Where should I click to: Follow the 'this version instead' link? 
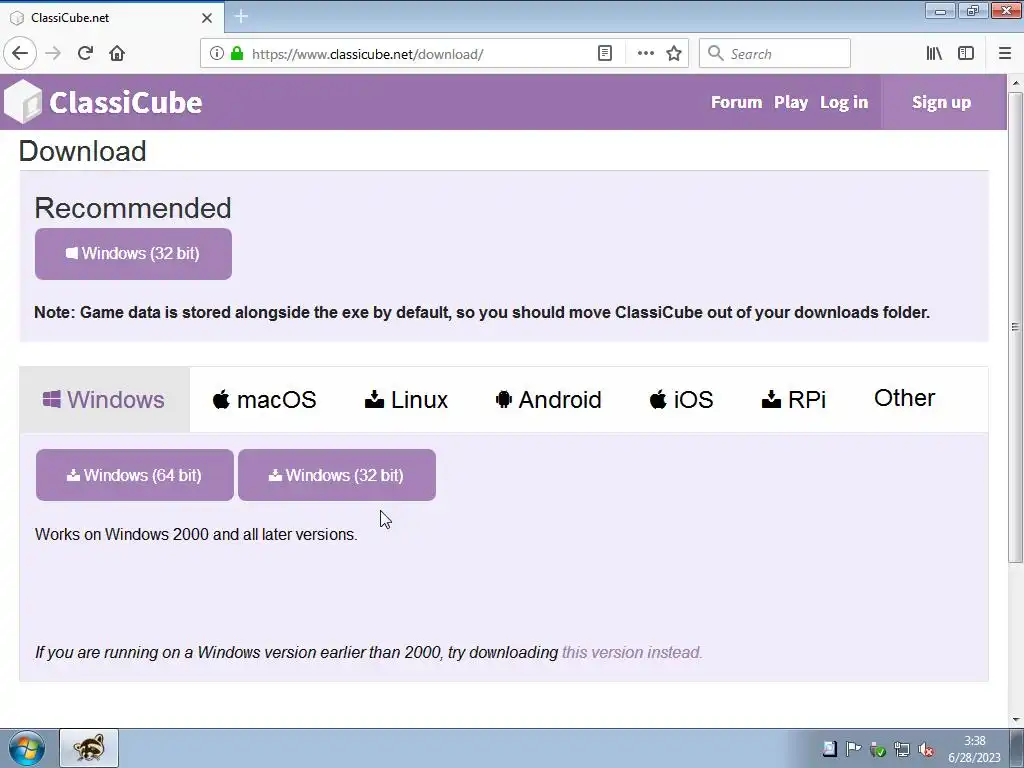coord(632,652)
